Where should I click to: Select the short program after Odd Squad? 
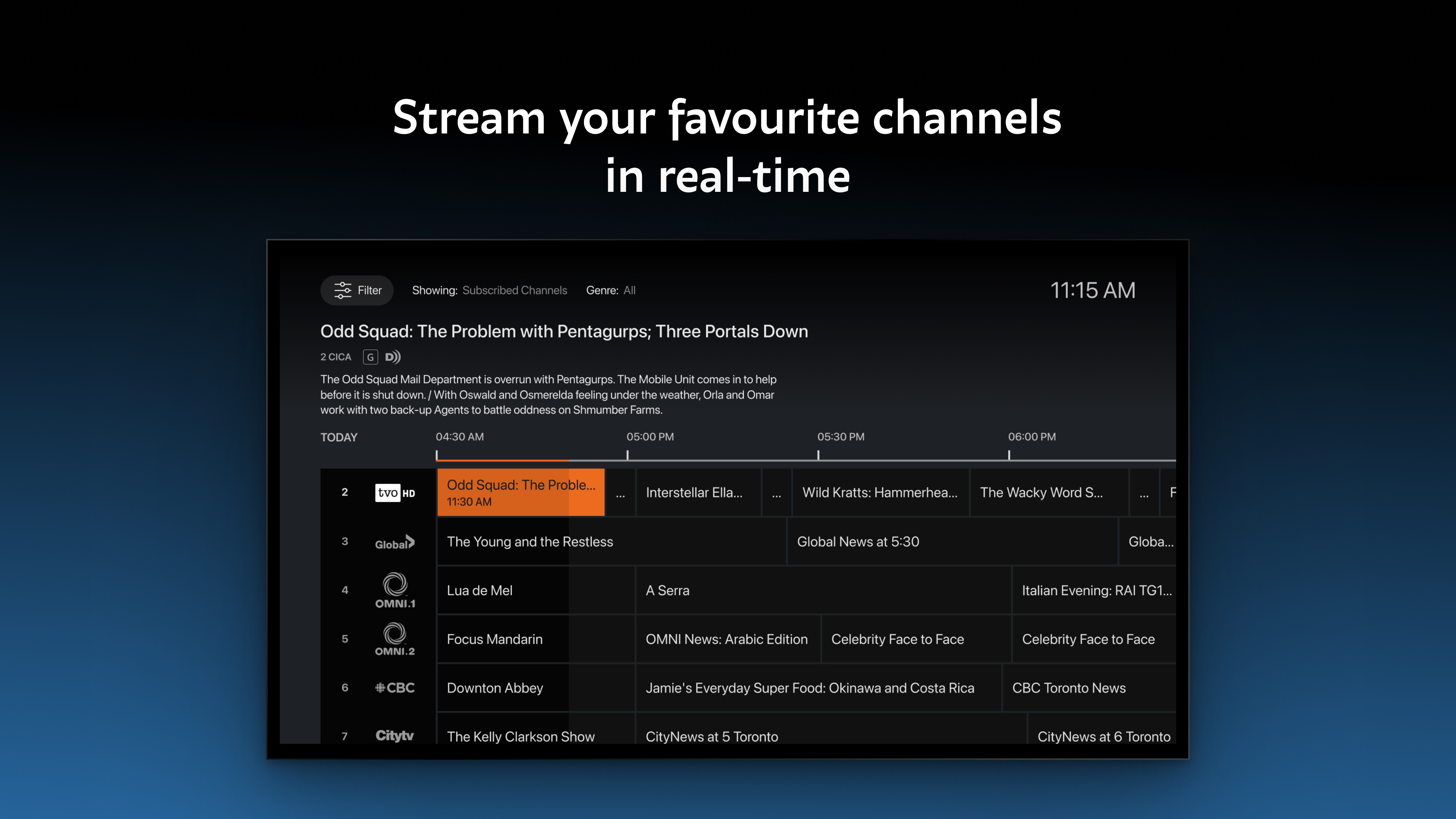(x=621, y=493)
